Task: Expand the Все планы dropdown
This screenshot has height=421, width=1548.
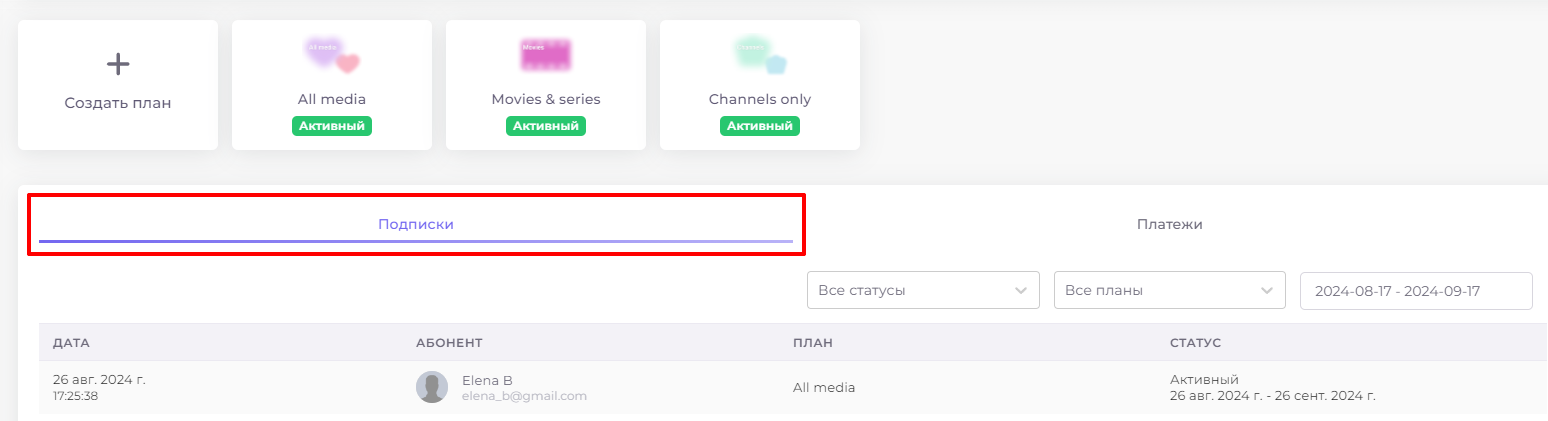Action: (x=1169, y=291)
